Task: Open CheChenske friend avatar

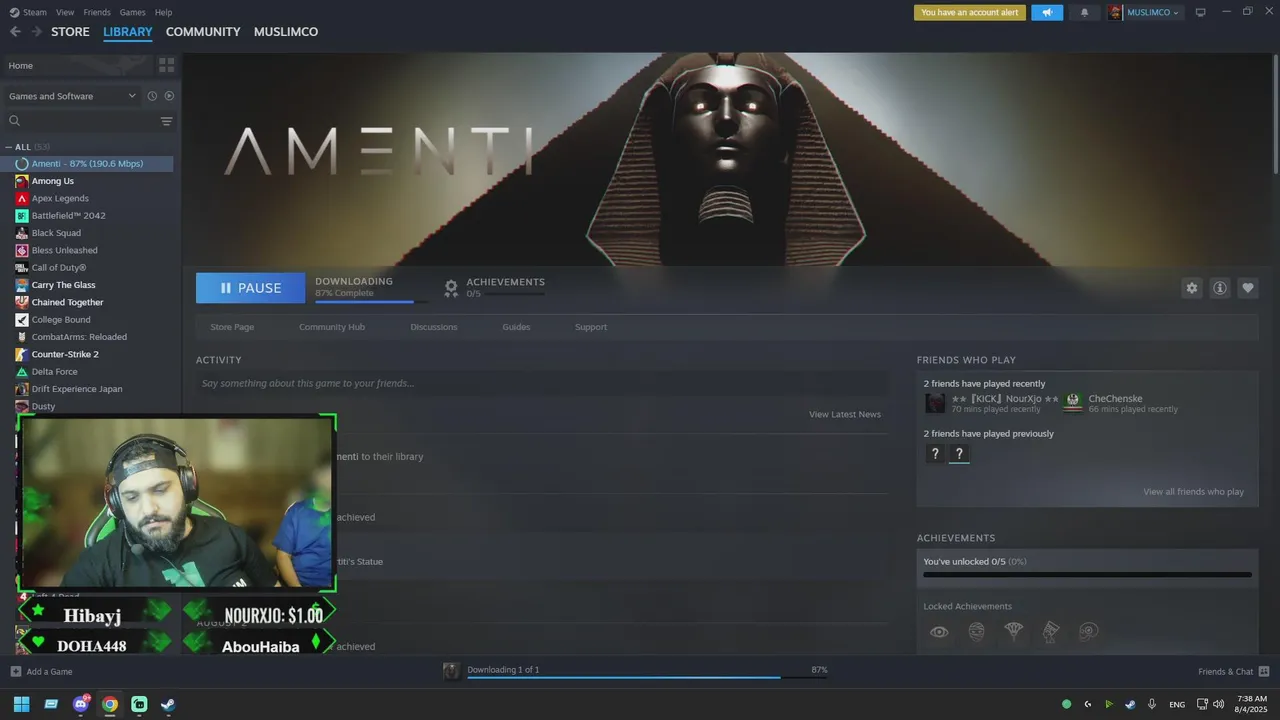Action: 1073,403
